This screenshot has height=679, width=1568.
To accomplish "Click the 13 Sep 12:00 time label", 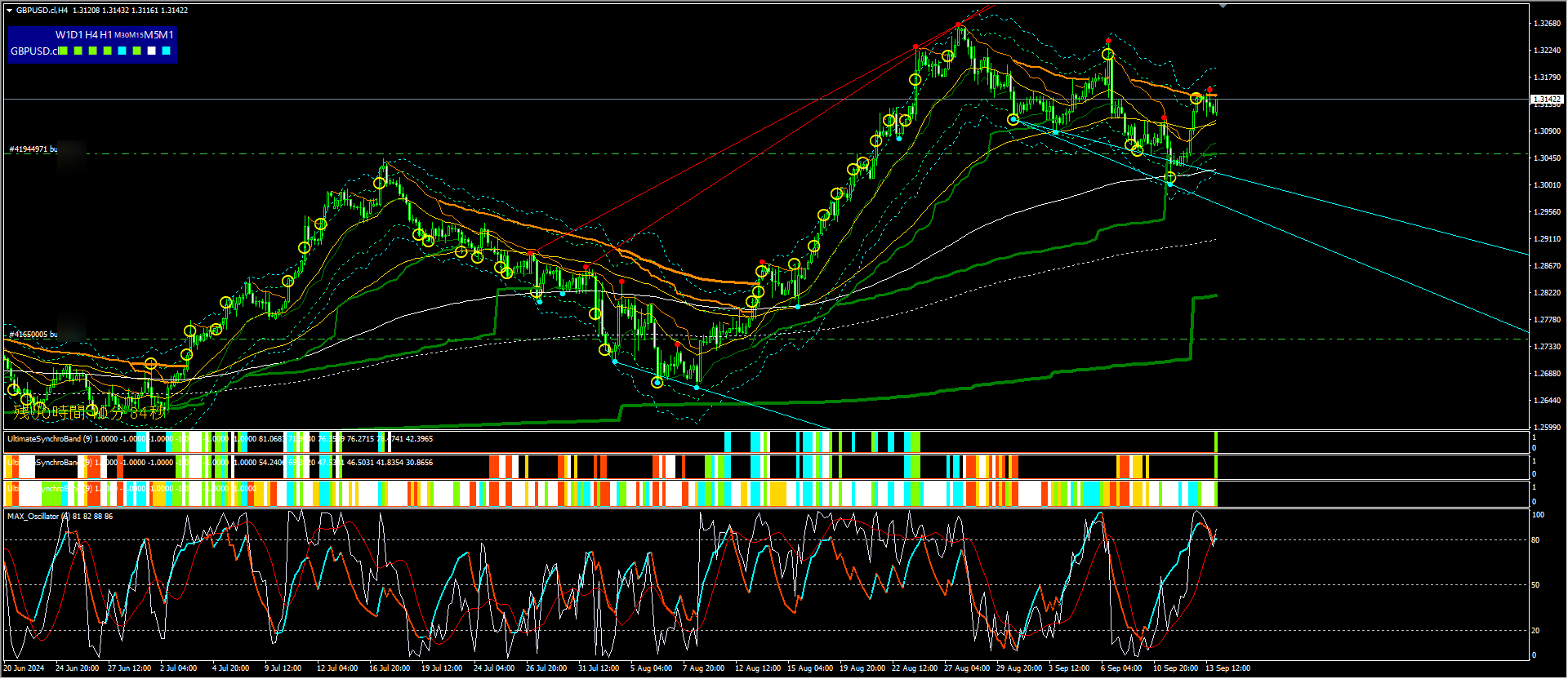I will click(x=1227, y=668).
